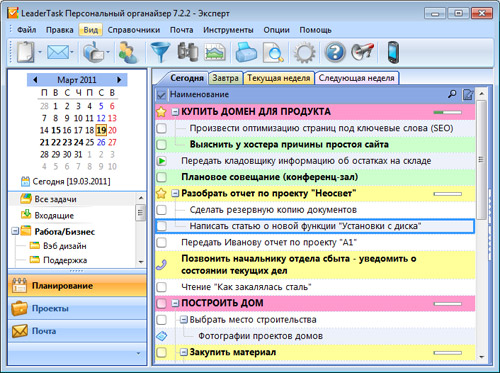Click the search magnifier in Наименование header
This screenshot has height=373, width=500.
[452, 94]
